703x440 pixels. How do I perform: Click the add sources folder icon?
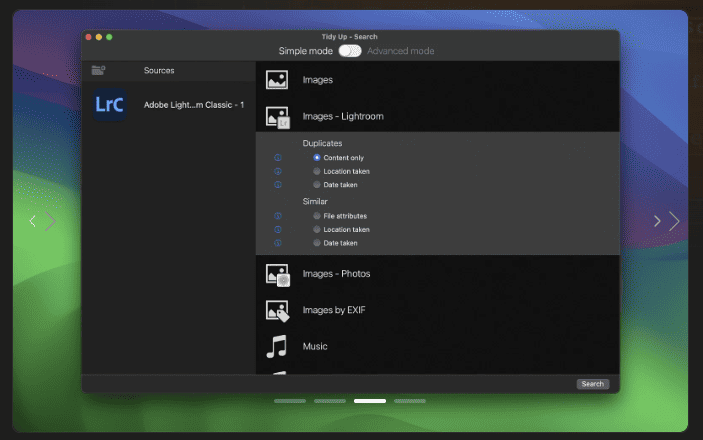pyautogui.click(x=98, y=70)
